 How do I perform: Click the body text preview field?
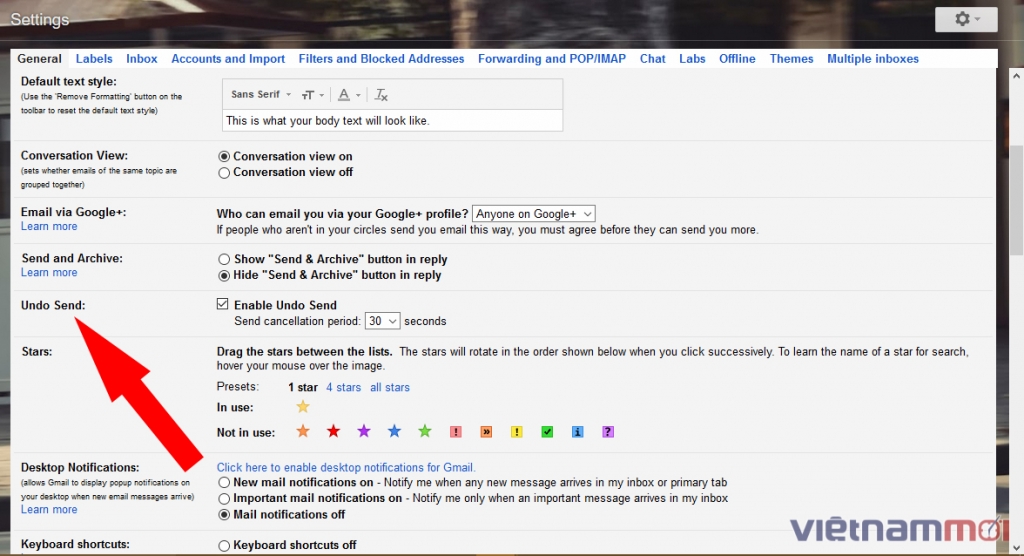392,121
